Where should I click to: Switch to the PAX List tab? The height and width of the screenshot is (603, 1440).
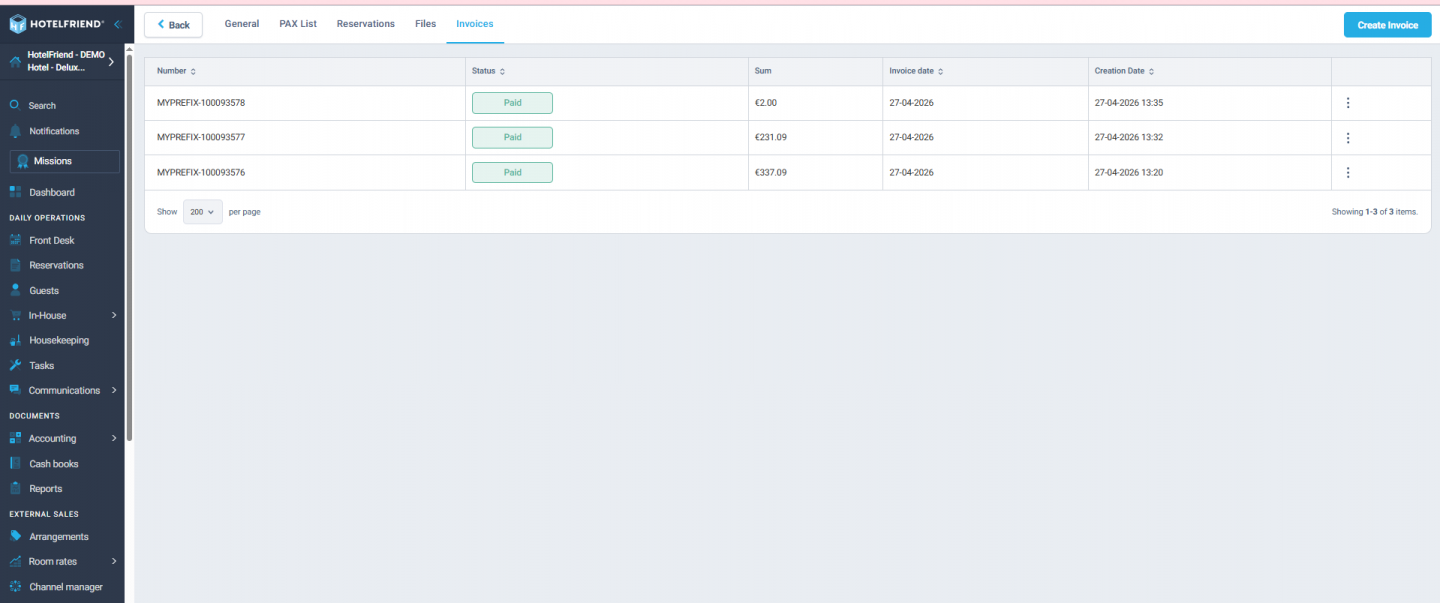tap(297, 23)
